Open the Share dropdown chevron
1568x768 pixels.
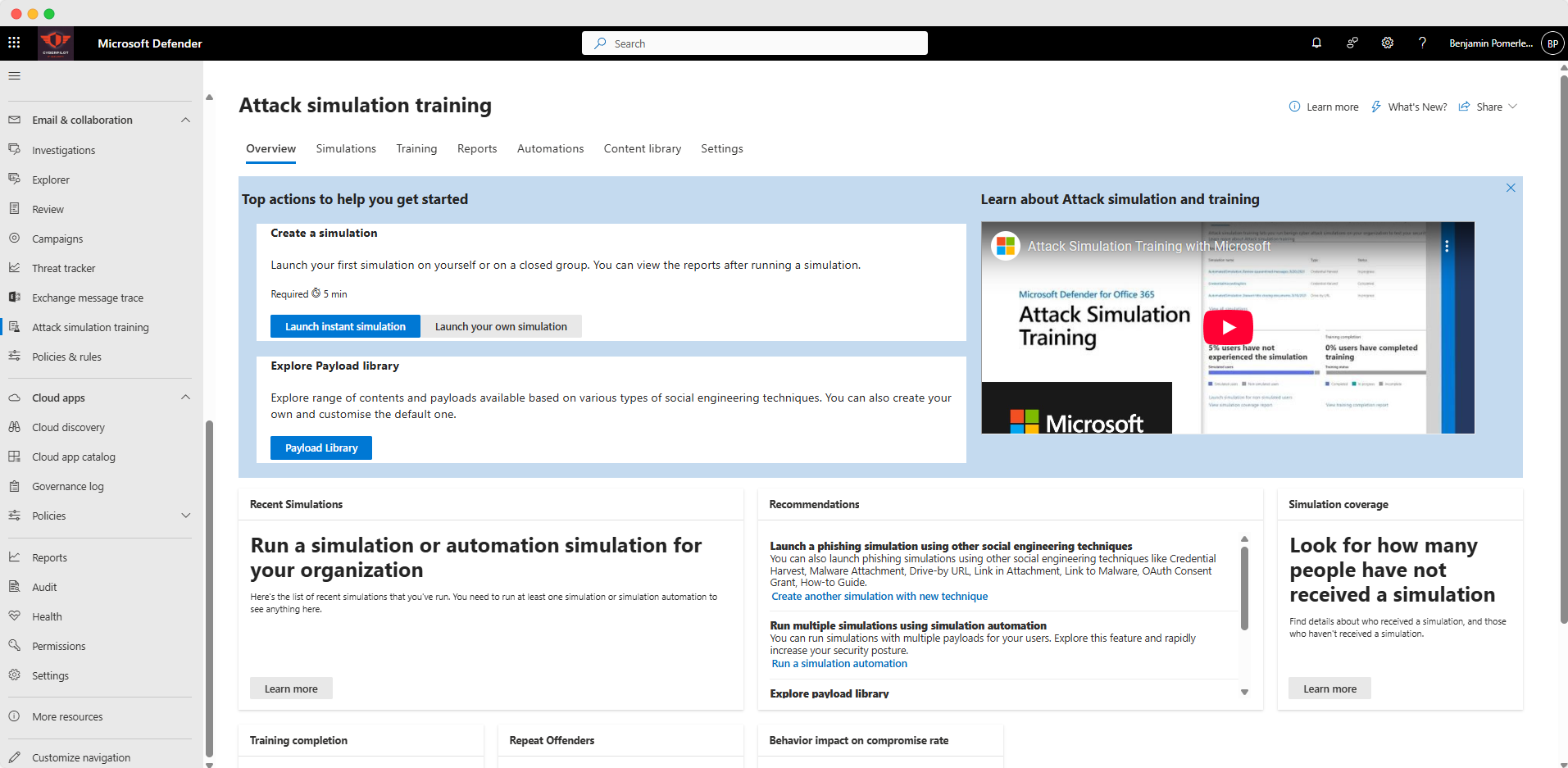[x=1512, y=107]
